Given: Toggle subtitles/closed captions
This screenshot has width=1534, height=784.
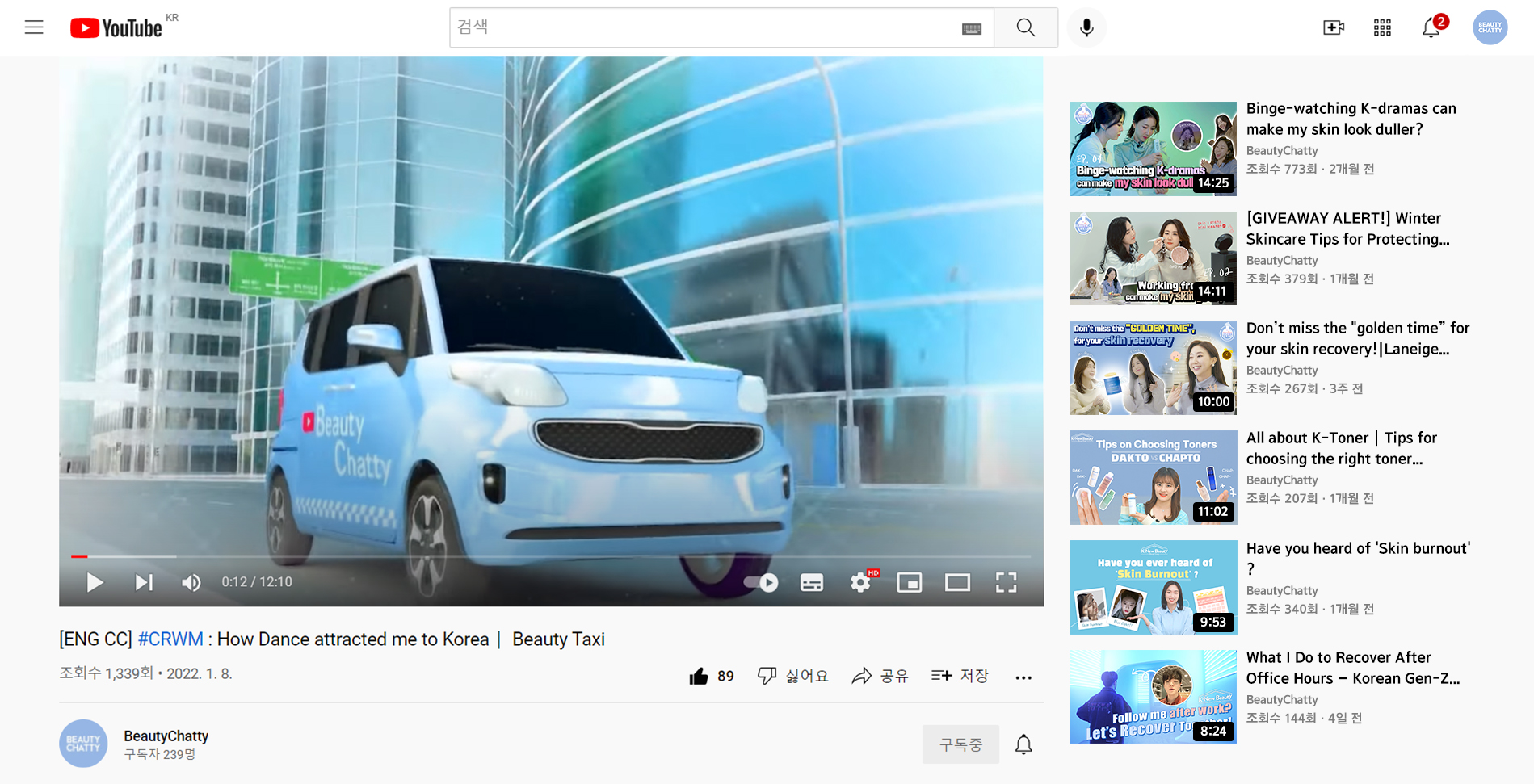Looking at the screenshot, I should [812, 582].
